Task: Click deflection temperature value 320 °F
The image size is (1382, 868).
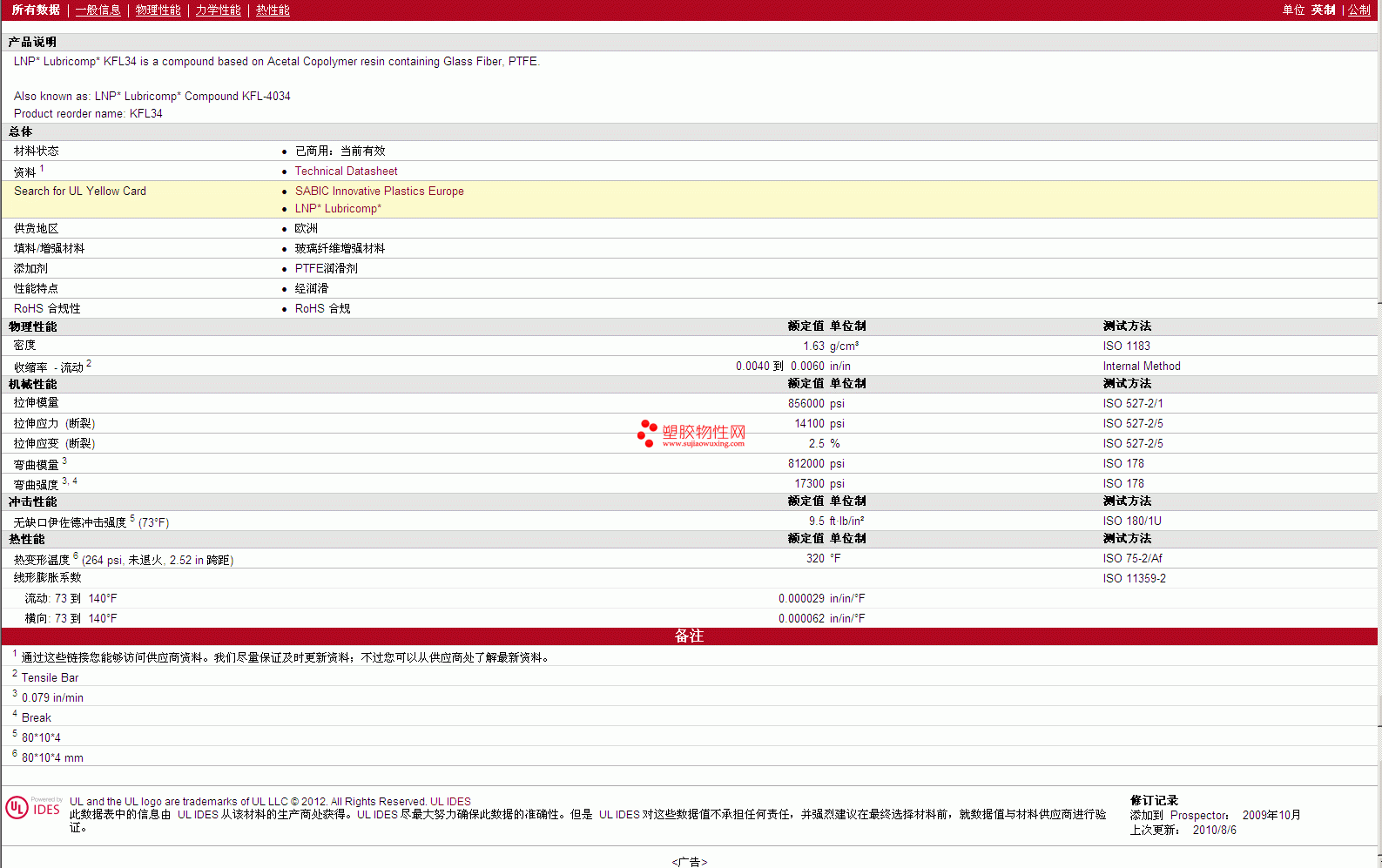Action: [x=823, y=559]
